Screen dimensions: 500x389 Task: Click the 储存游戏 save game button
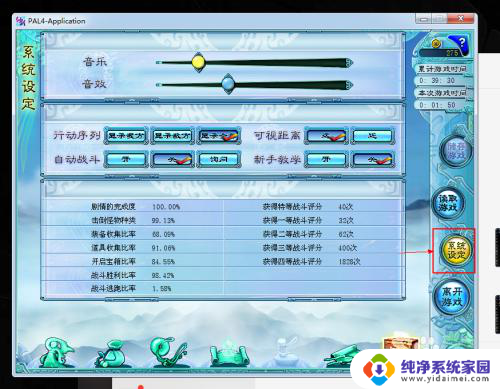click(456, 151)
